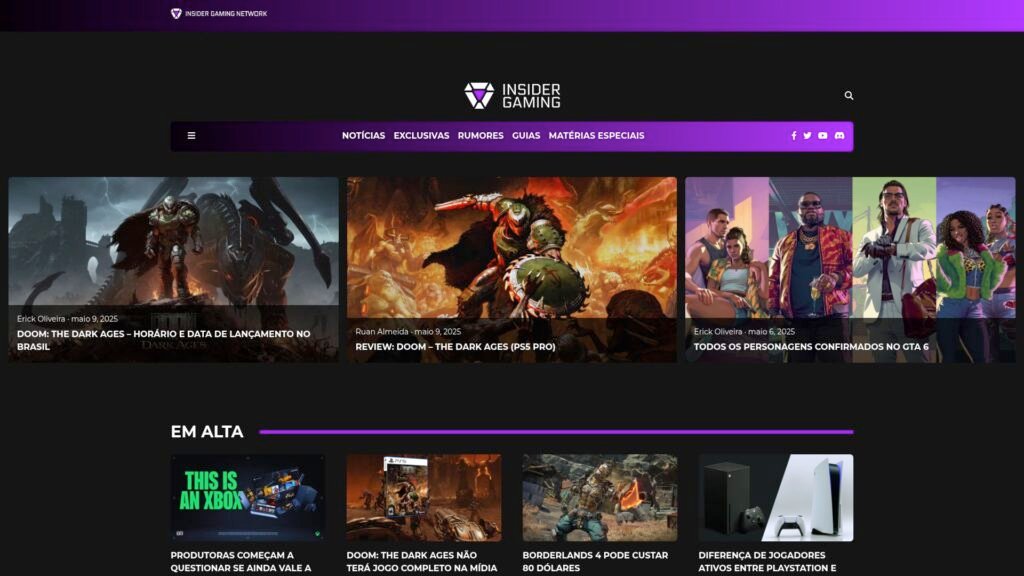Screen dimensions: 1024x576
Task: Click the This Is An Xbox thumbnail
Action: click(x=248, y=498)
